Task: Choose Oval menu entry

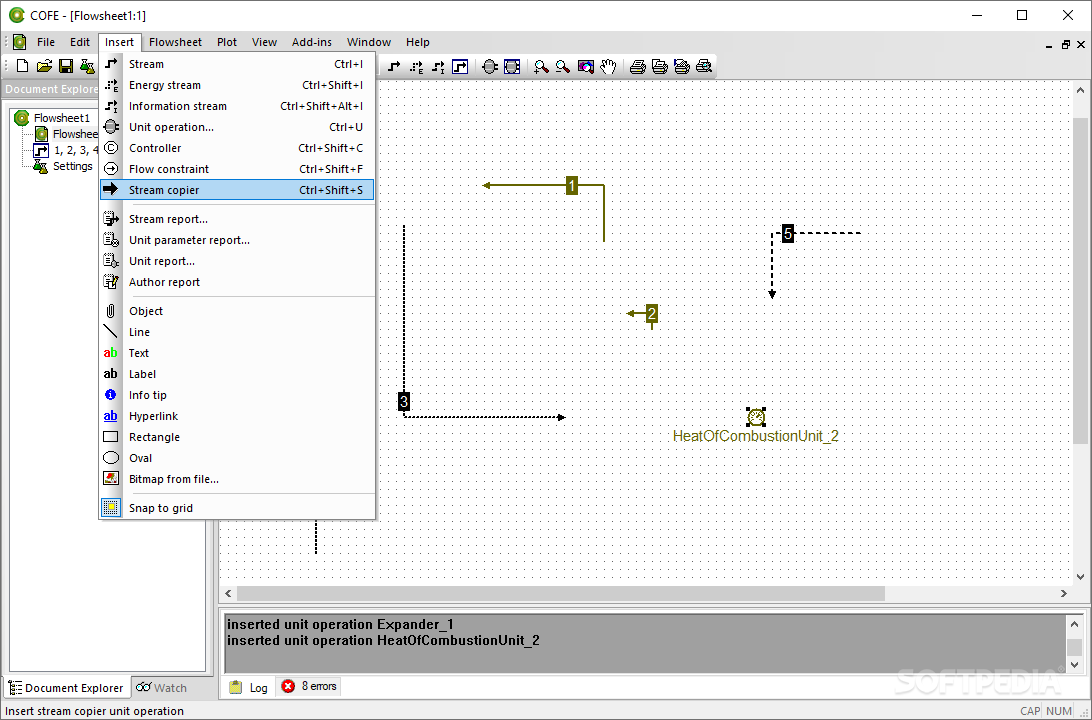Action: tap(237, 457)
